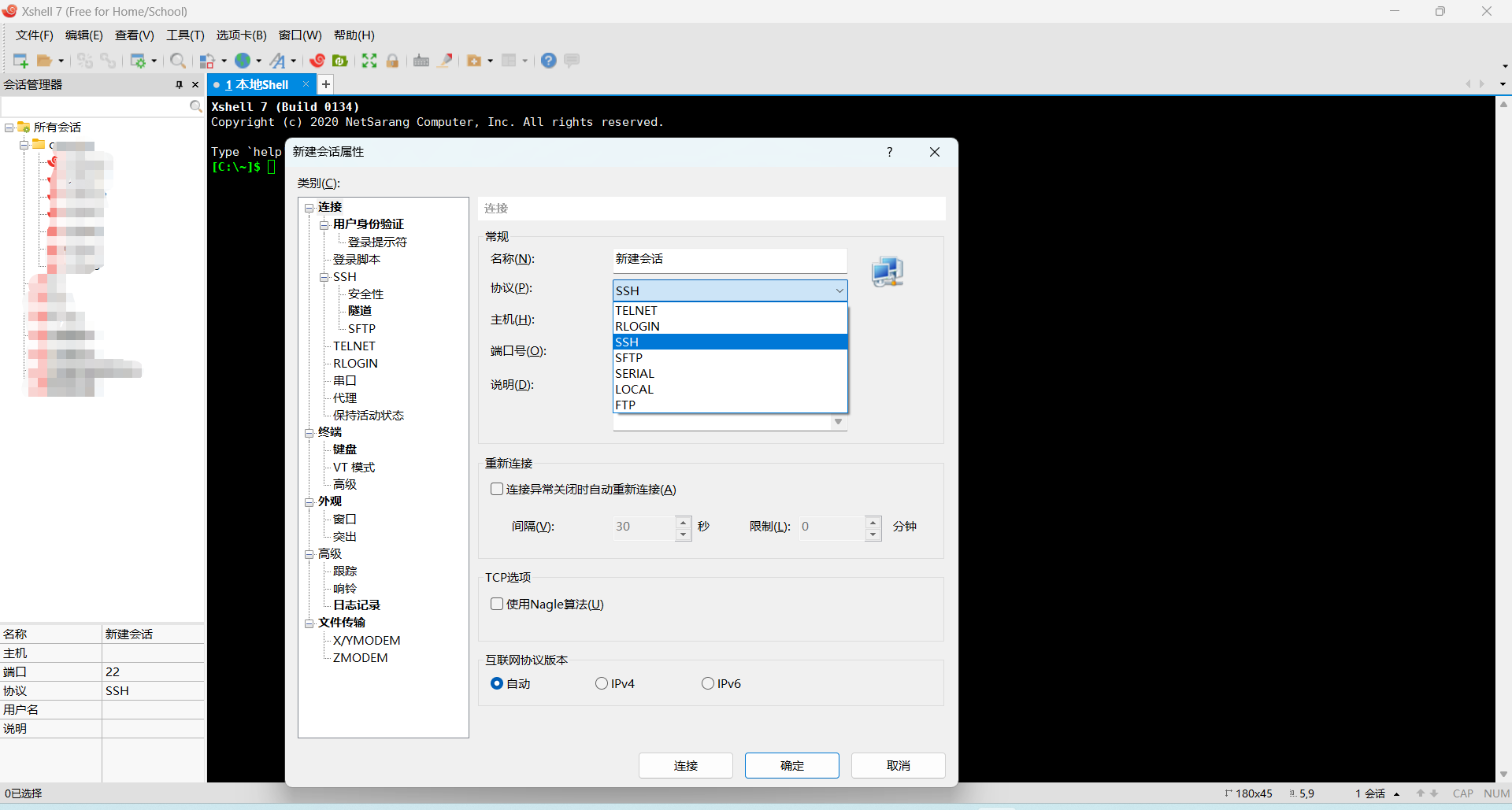The image size is (1512, 810).
Task: Select the IPv6 radio button
Action: point(708,683)
